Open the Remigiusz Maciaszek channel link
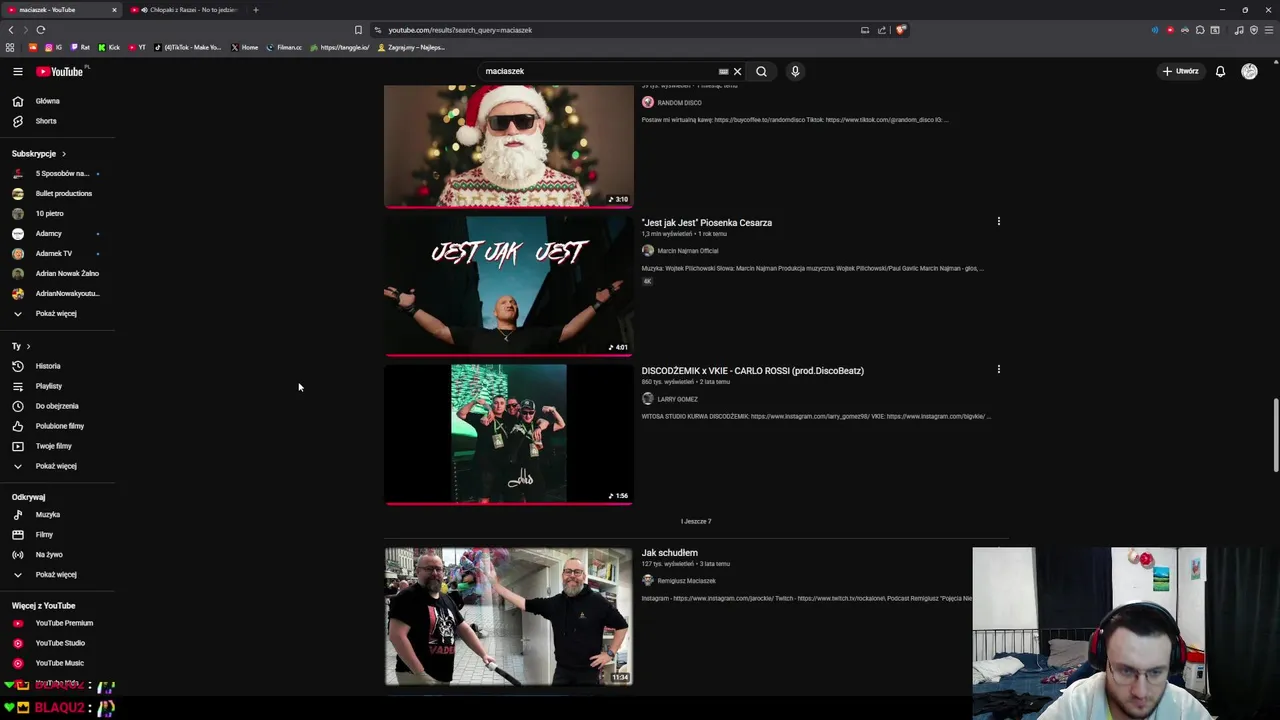1280x720 pixels. pyautogui.click(x=686, y=581)
